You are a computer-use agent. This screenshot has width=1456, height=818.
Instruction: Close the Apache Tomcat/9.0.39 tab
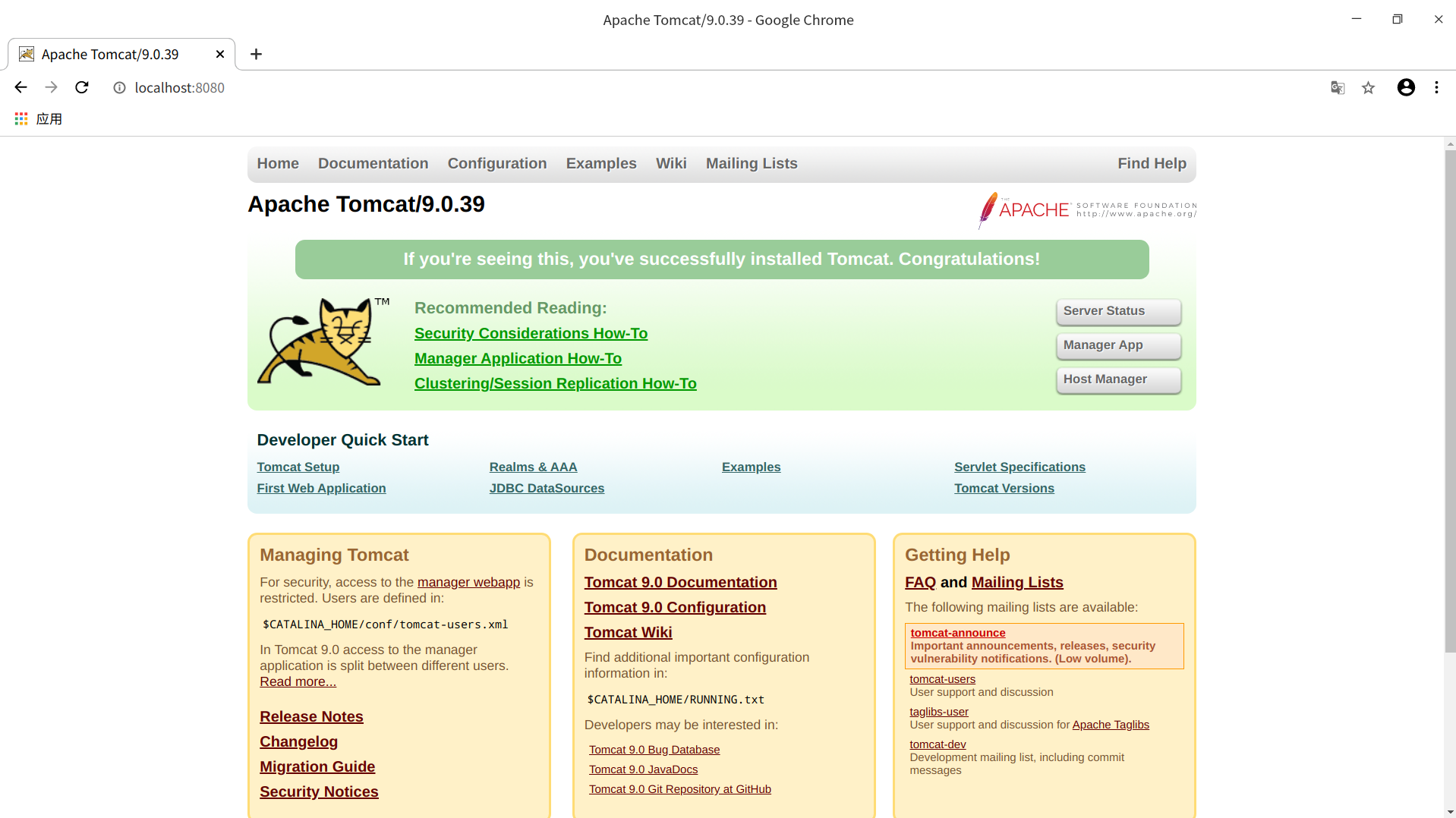click(220, 54)
